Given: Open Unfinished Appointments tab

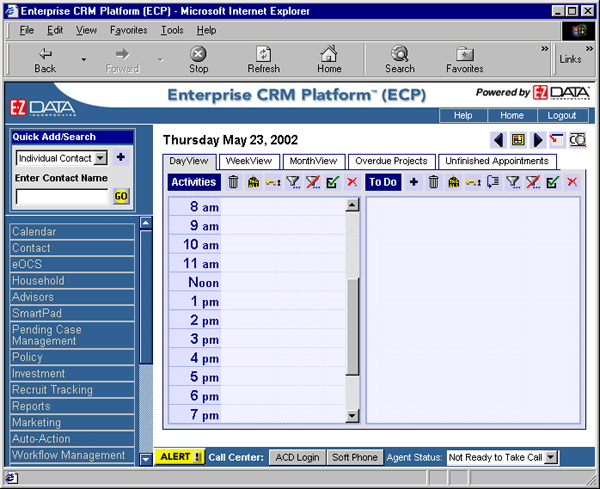Looking at the screenshot, I should pyautogui.click(x=497, y=161).
